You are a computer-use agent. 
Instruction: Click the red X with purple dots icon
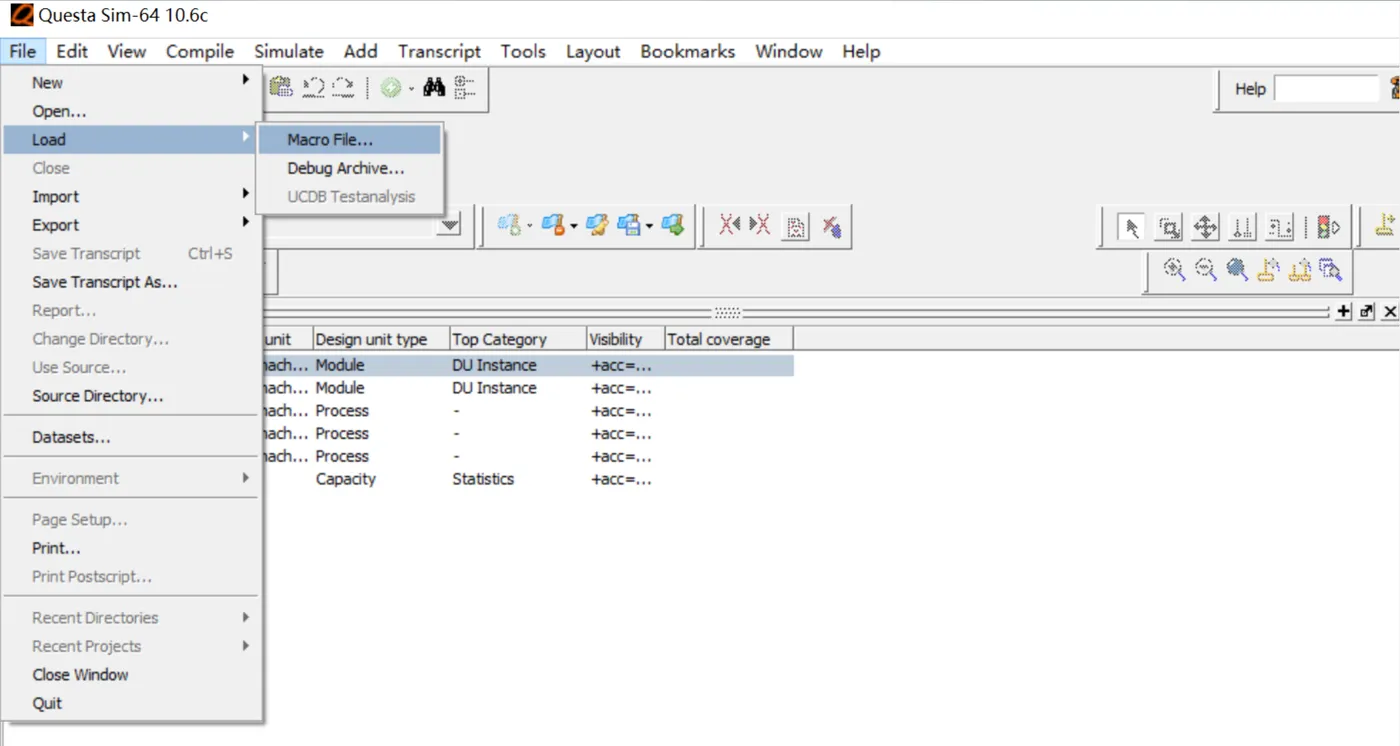[x=831, y=227]
